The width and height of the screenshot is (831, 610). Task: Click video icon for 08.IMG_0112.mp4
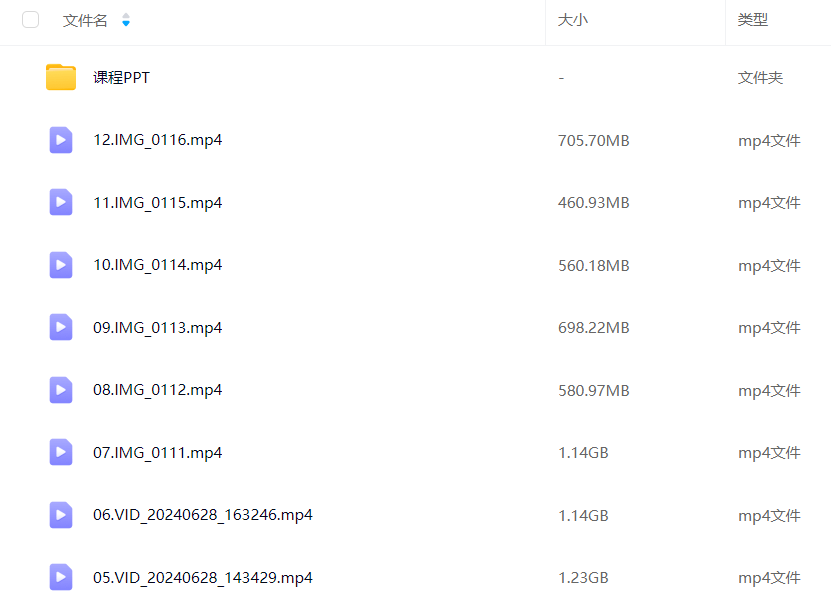click(x=61, y=390)
